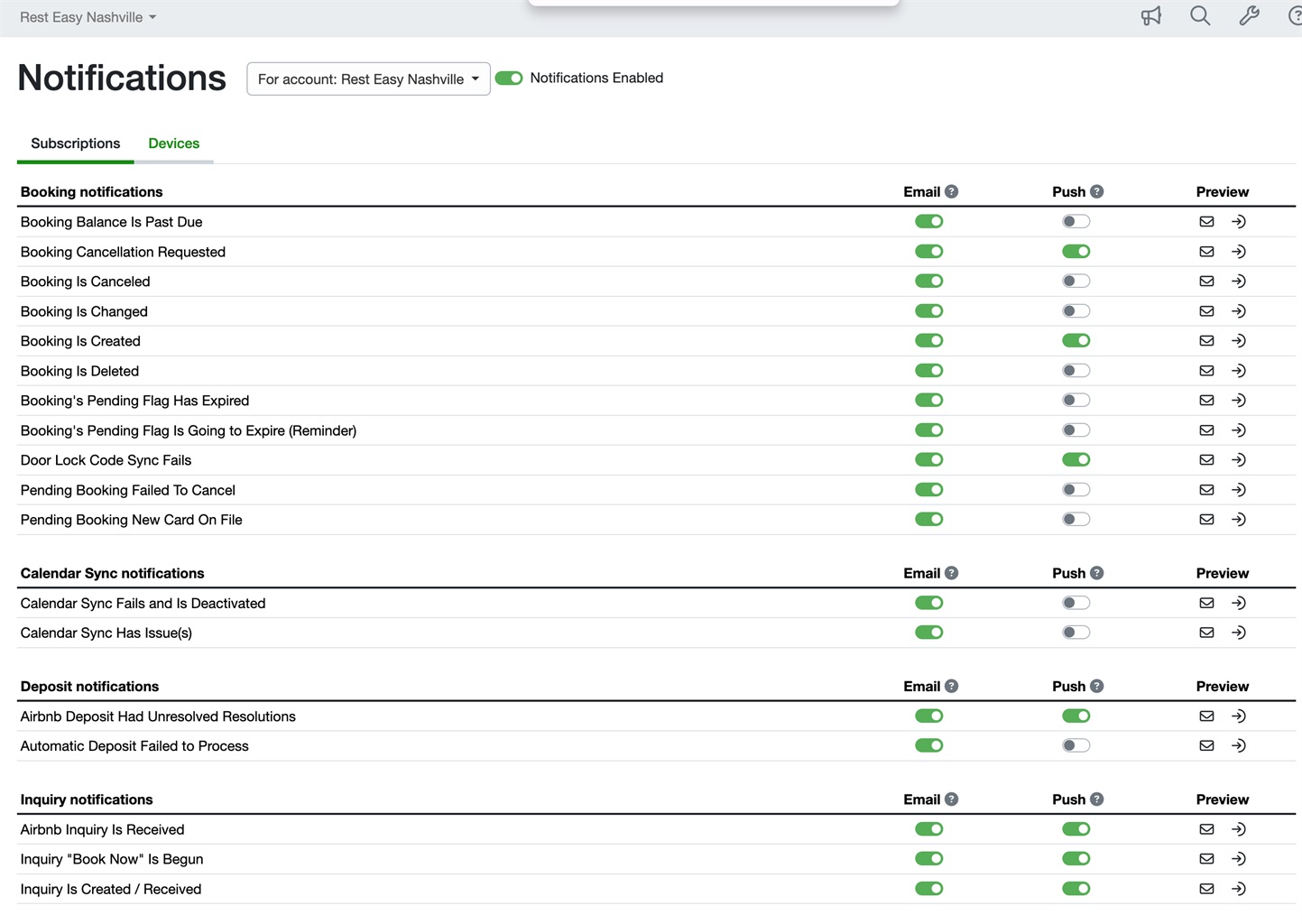Turn off email for Door Lock Code Sync Fails
Viewport: 1302px width, 924px height.
click(x=928, y=460)
